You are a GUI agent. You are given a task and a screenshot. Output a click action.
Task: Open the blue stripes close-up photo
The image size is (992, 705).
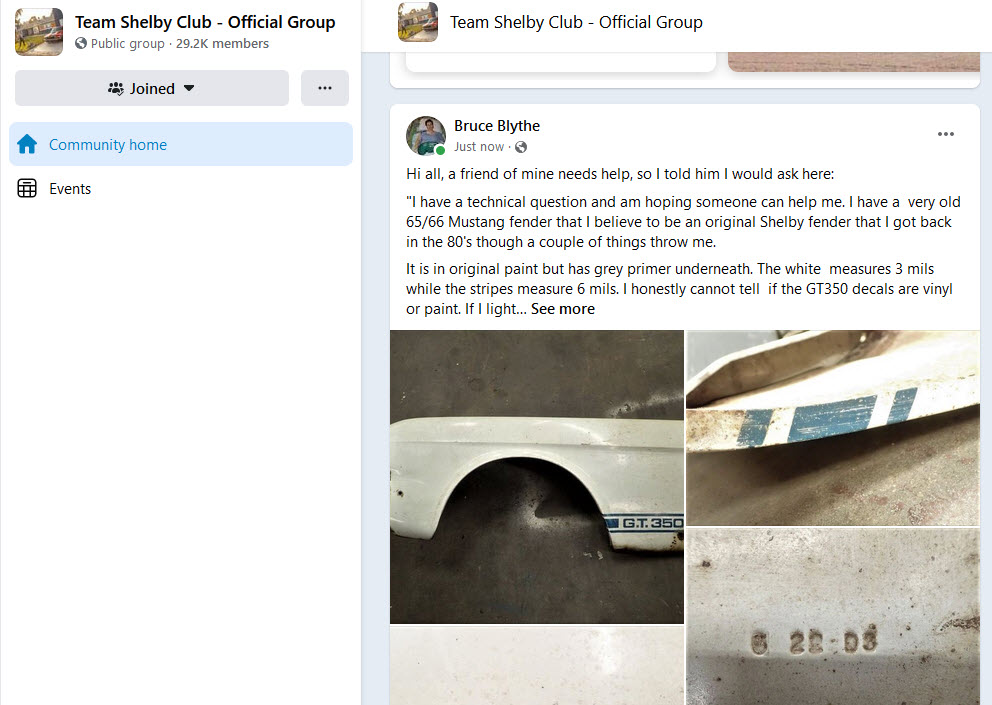click(x=833, y=428)
